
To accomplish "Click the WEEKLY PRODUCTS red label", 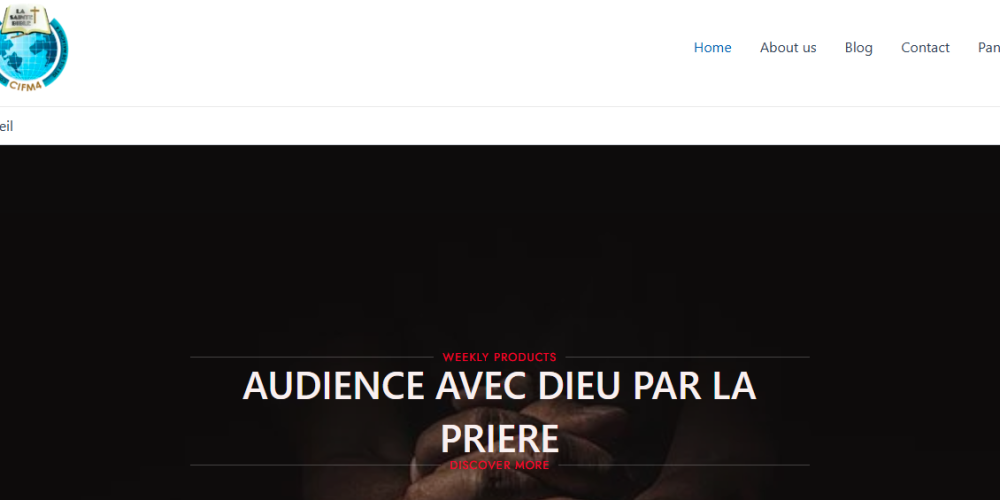I will pyautogui.click(x=499, y=357).
